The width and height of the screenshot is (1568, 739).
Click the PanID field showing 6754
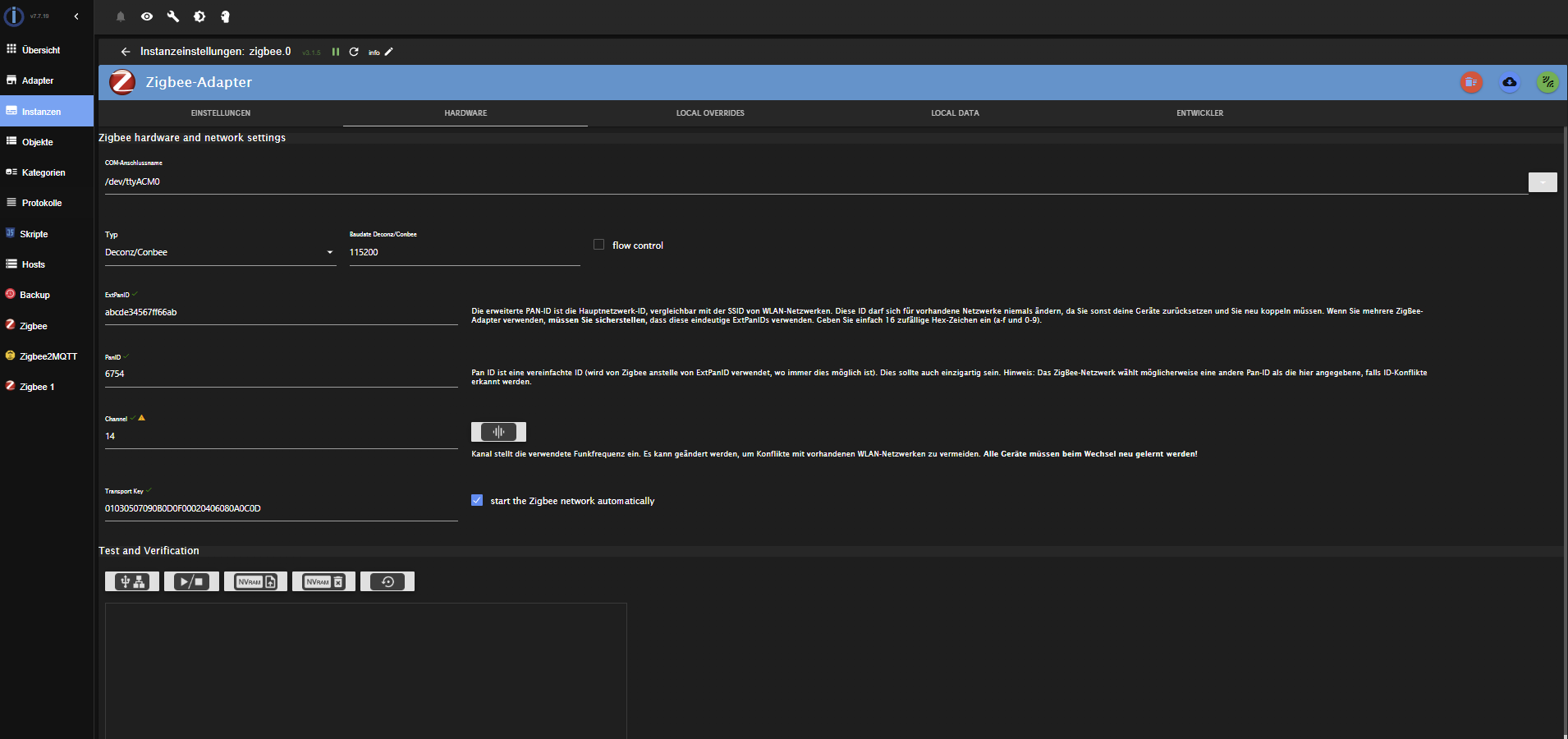pos(282,374)
